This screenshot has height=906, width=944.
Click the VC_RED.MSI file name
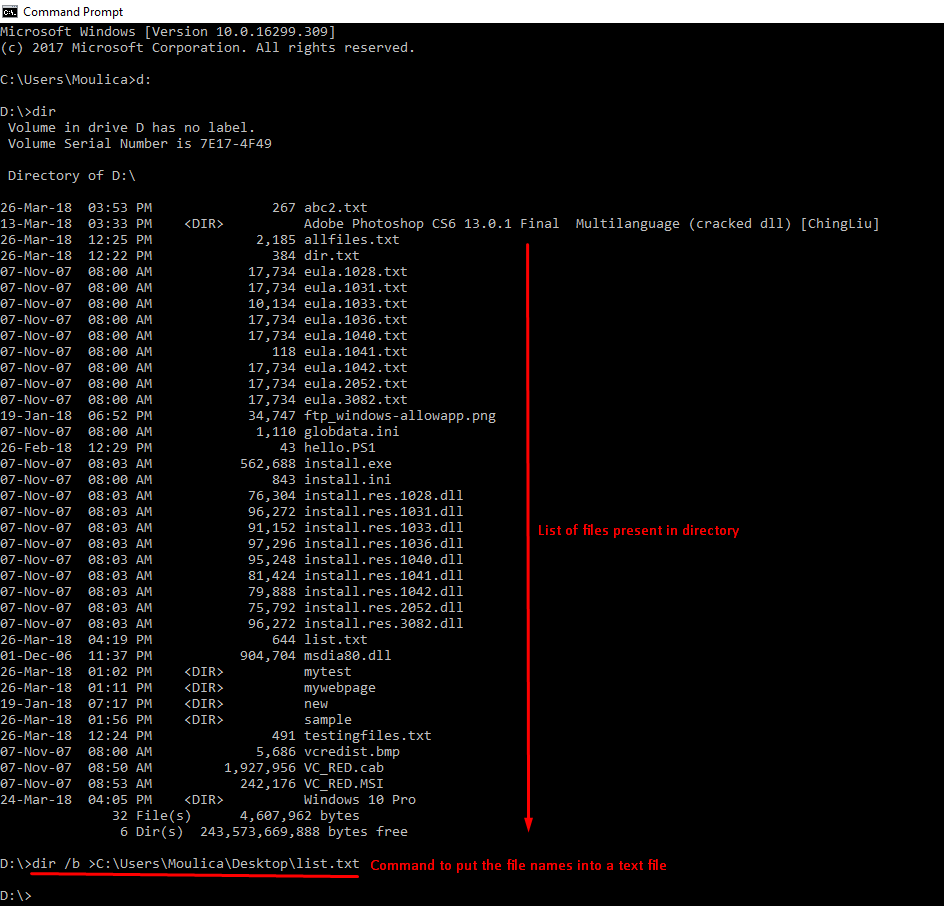tap(343, 784)
